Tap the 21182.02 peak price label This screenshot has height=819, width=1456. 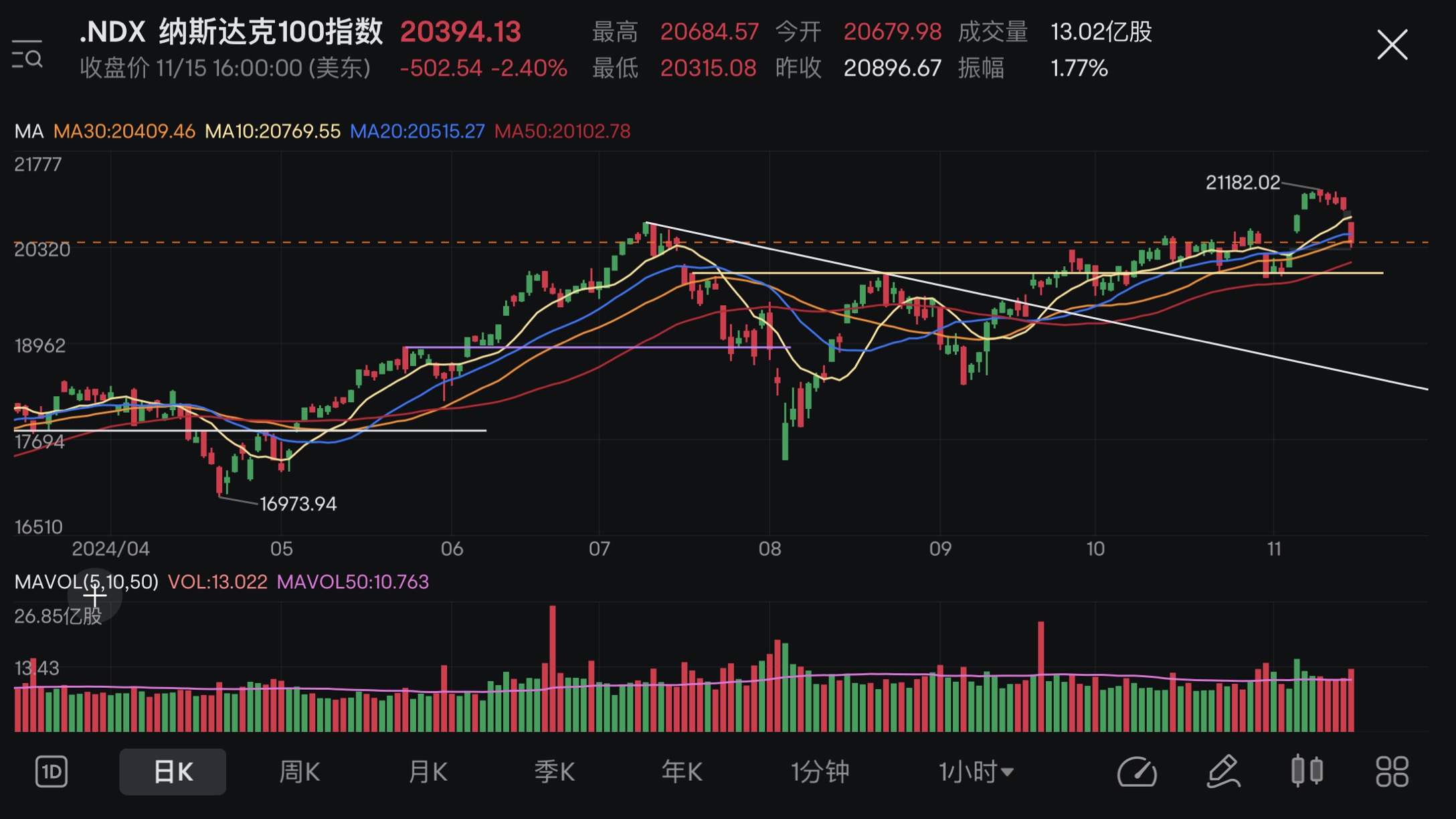tap(1243, 182)
